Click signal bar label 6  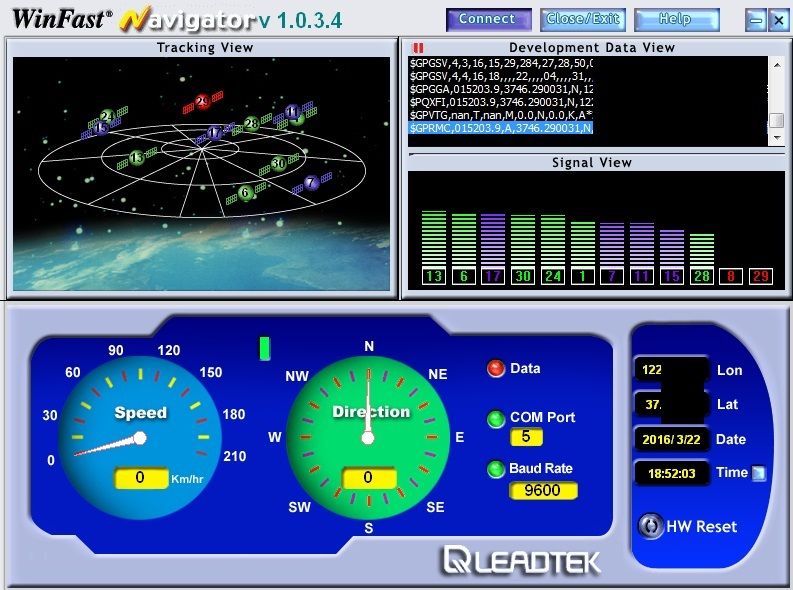tap(464, 276)
